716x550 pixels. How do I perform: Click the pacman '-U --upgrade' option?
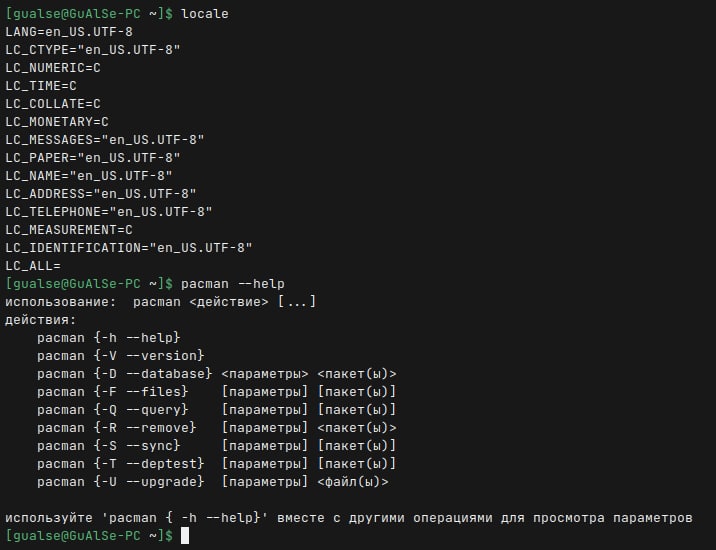(149, 481)
